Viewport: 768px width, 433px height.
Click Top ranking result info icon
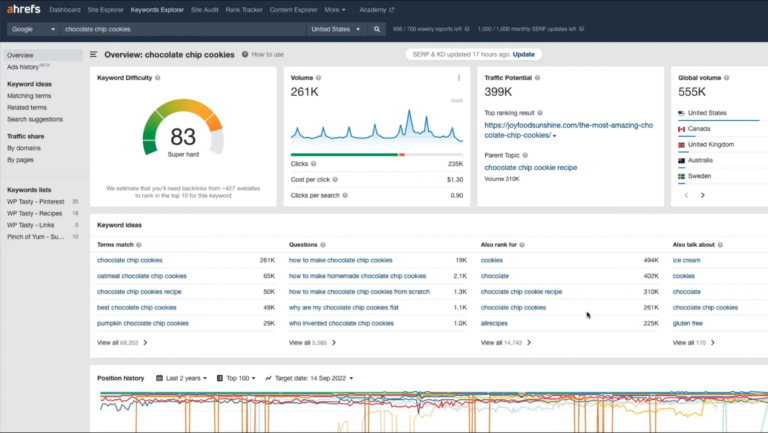pos(540,113)
